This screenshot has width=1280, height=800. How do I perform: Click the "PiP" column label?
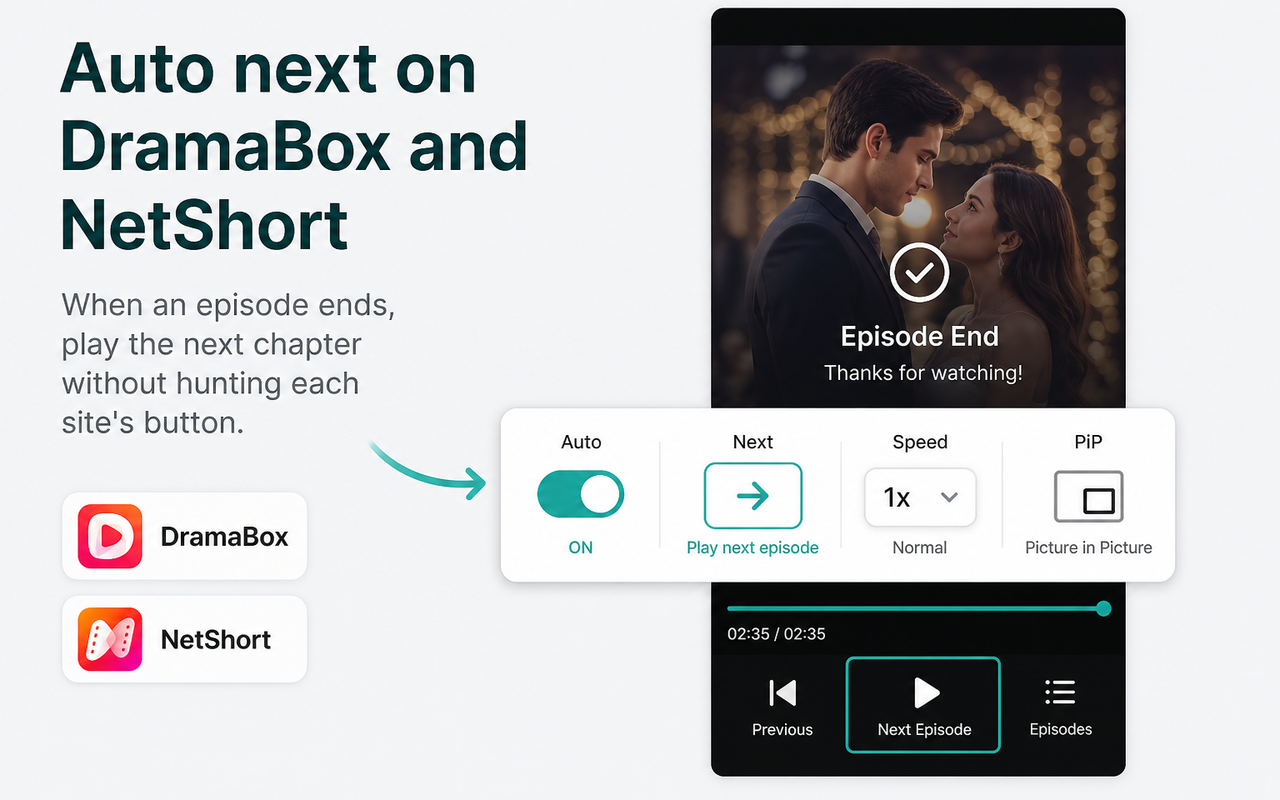coord(1088,442)
